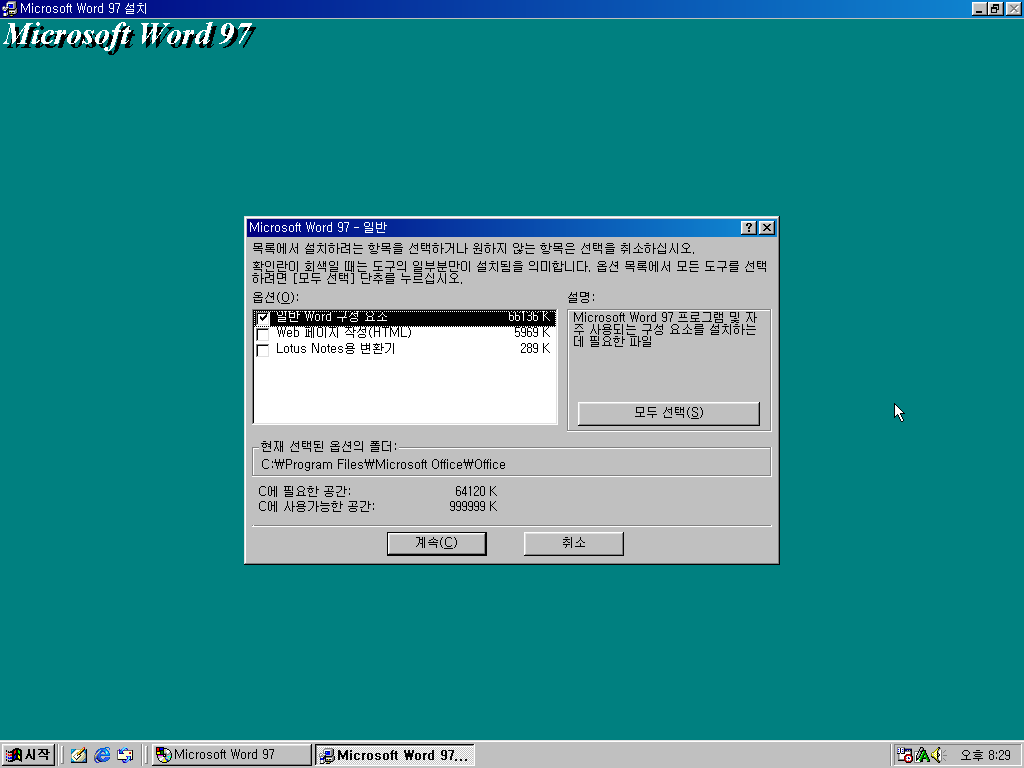Image resolution: width=1024 pixels, height=768 pixels.
Task: Click the 취소 button
Action: click(x=573, y=543)
